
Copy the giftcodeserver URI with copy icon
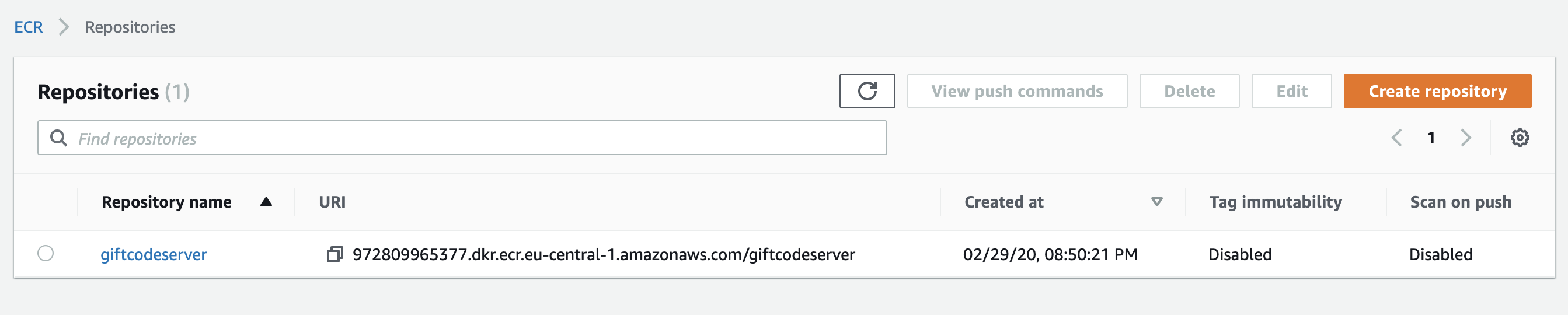pyautogui.click(x=334, y=254)
